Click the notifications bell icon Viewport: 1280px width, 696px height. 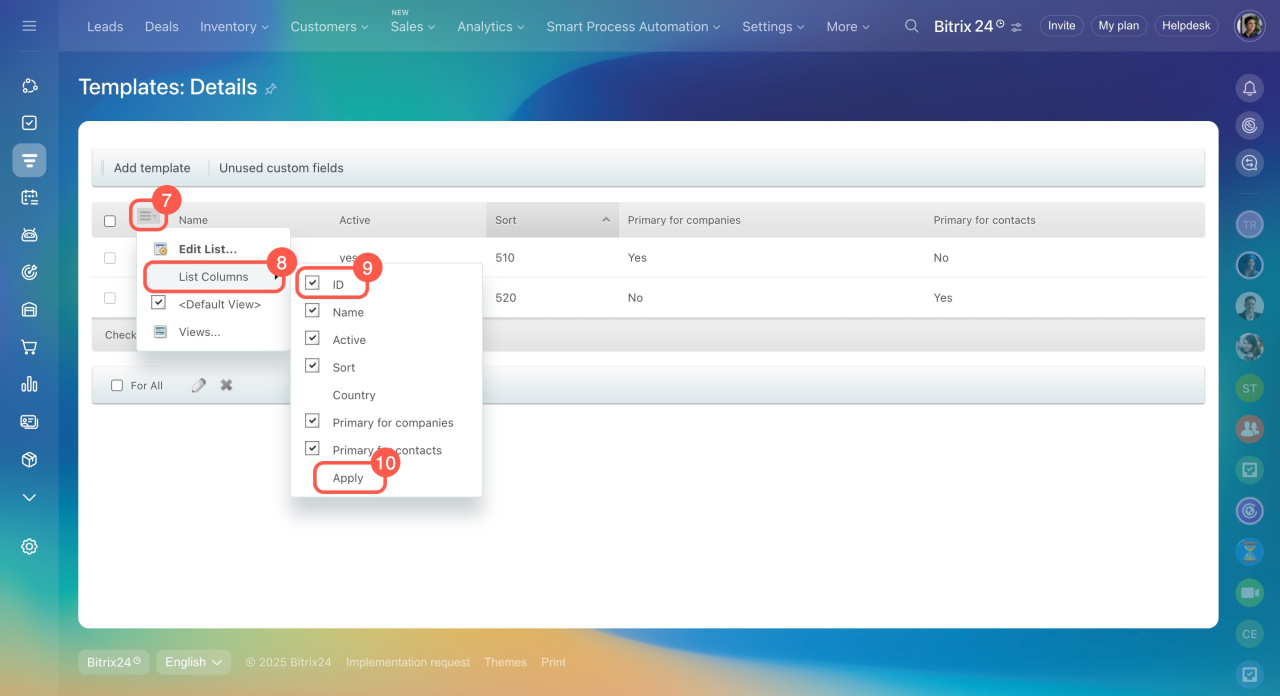tap(1249, 88)
